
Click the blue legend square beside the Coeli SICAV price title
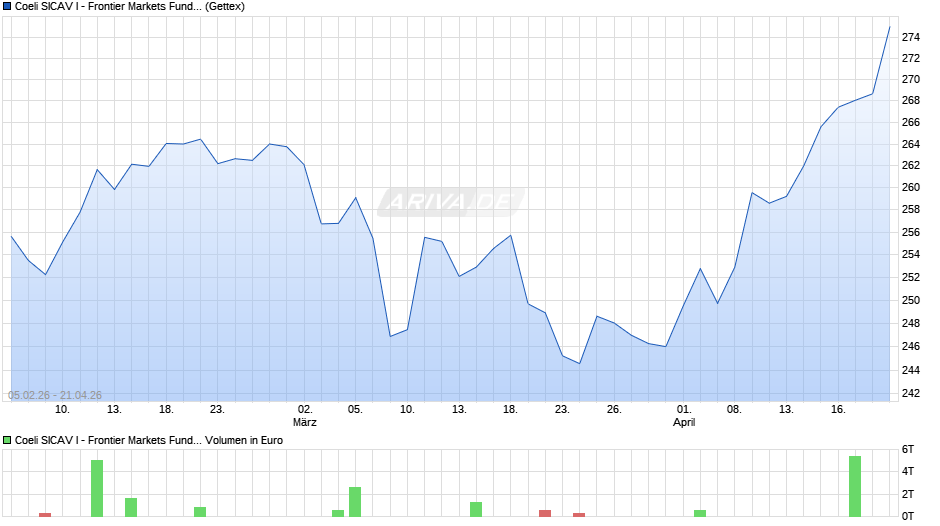pyautogui.click(x=7, y=7)
